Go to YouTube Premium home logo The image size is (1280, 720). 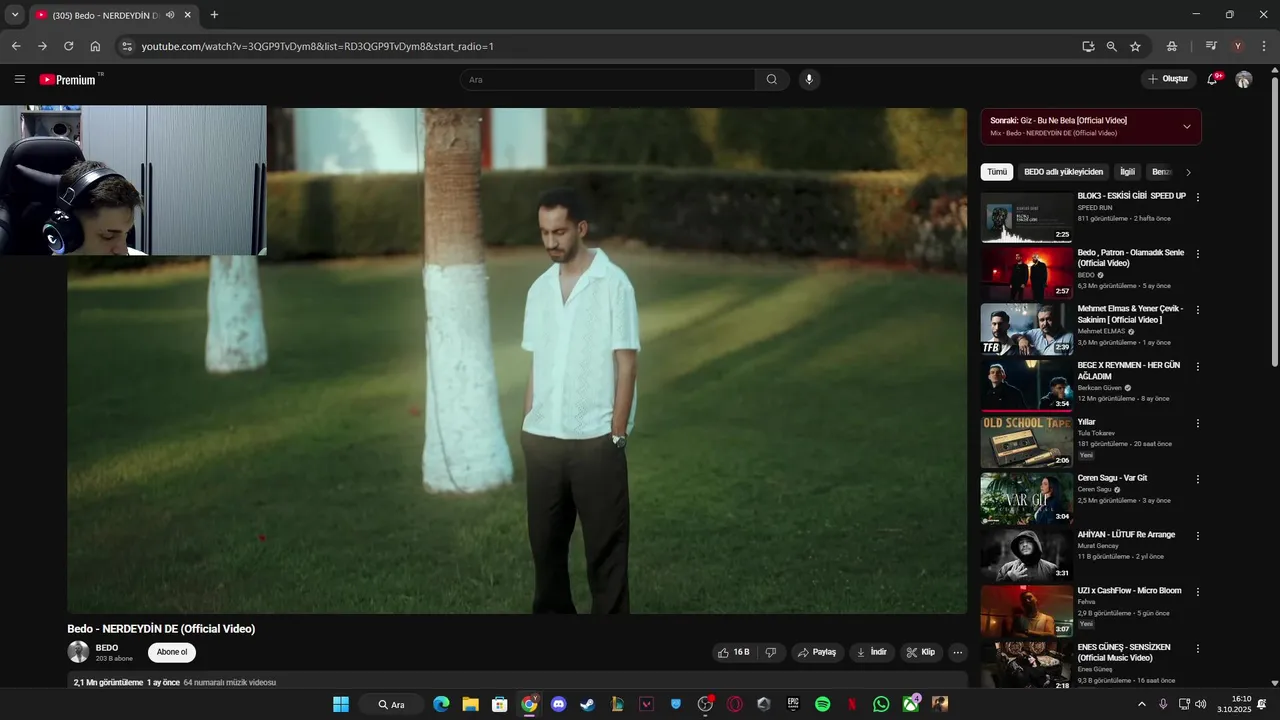tap(68, 79)
